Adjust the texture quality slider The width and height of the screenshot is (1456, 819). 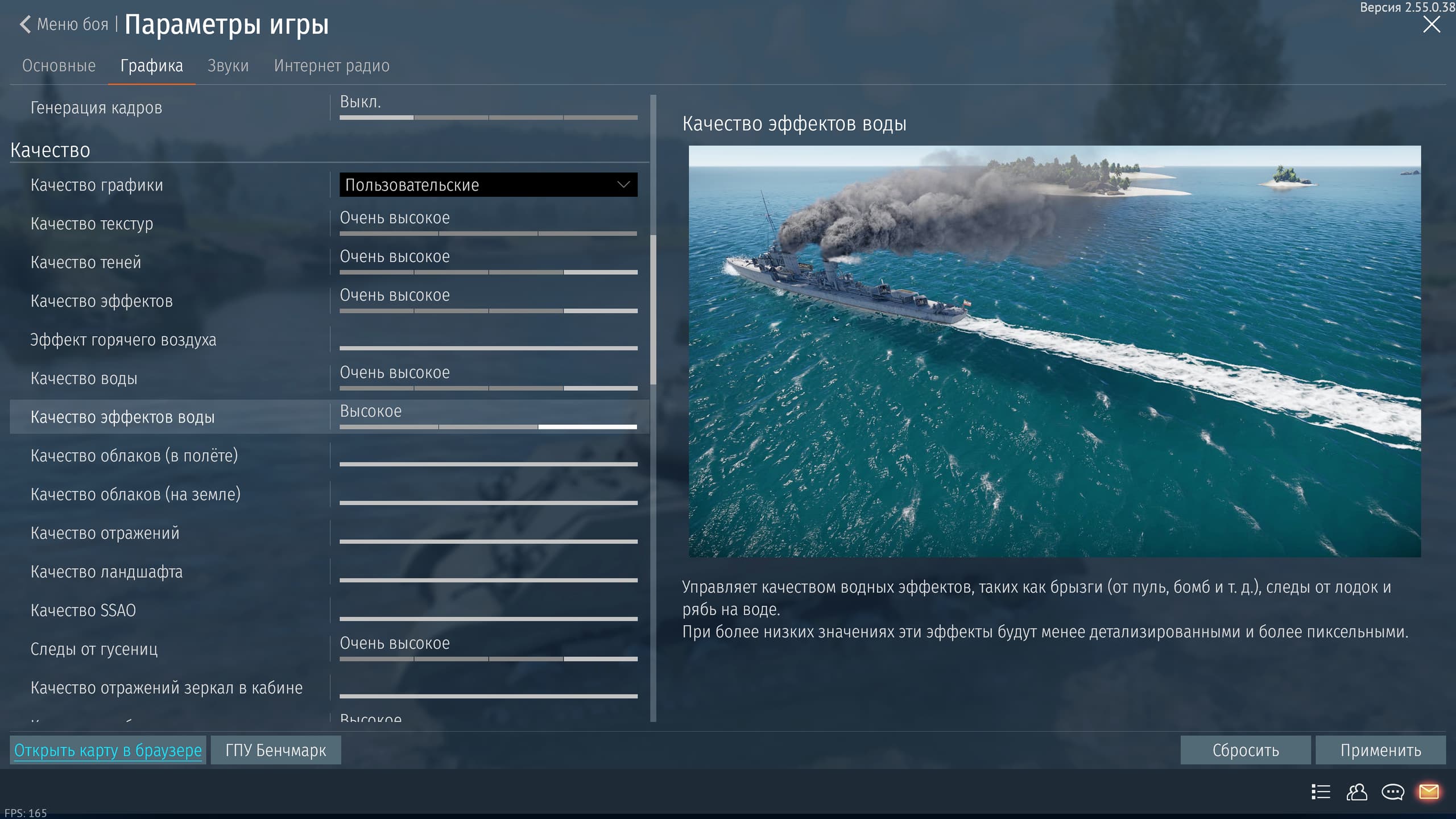click(x=488, y=233)
